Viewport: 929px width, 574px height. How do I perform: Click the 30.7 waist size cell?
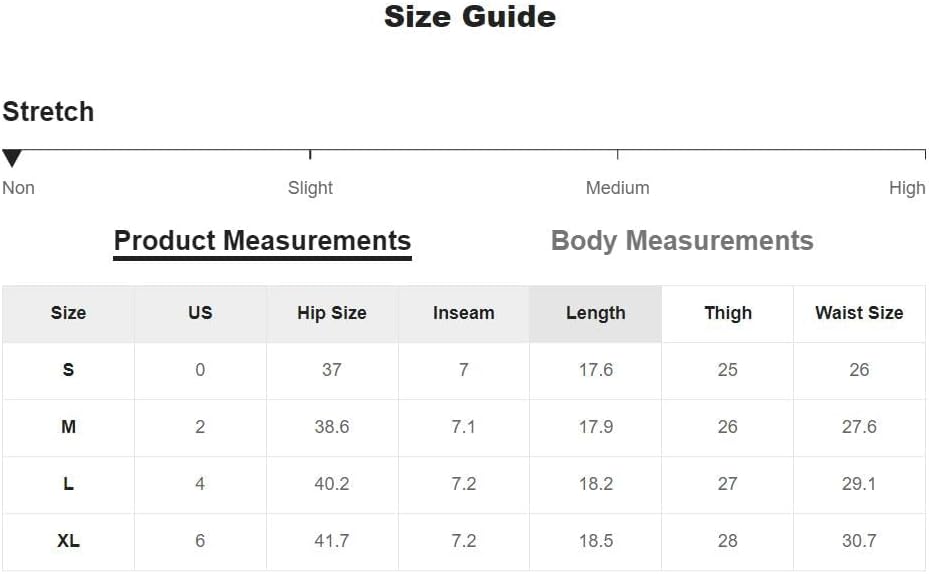859,541
